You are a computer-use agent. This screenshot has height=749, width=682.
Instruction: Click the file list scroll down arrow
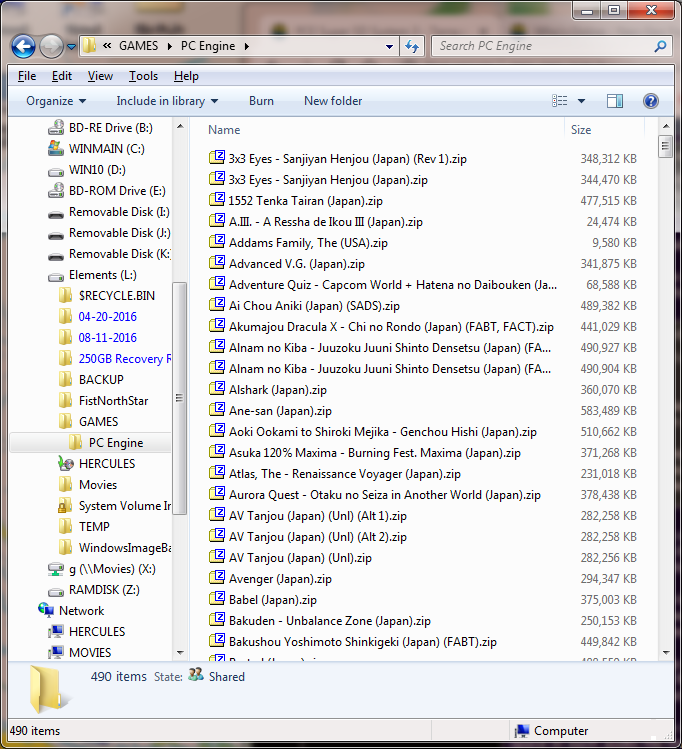point(666,653)
